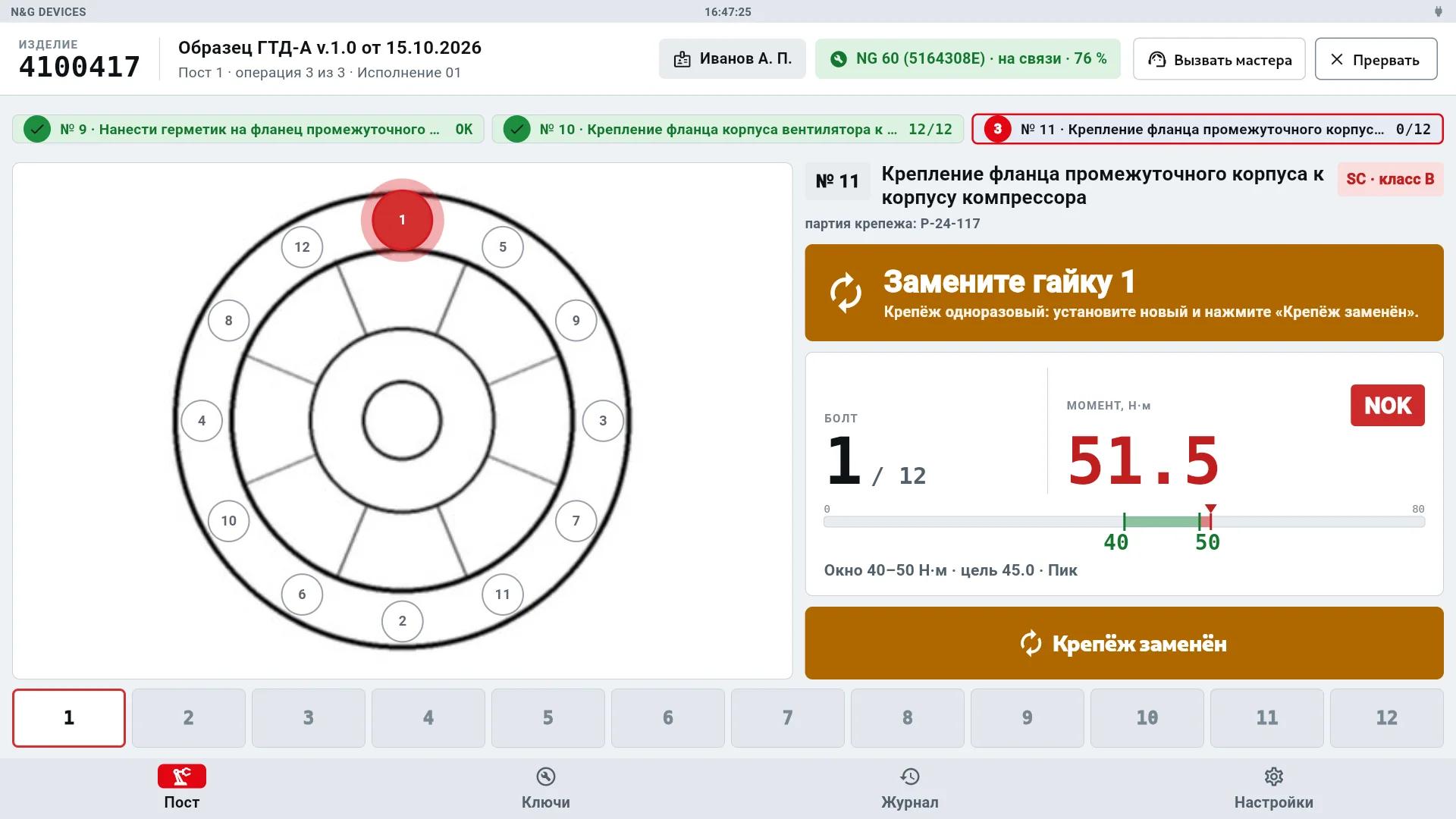Select bolt tile 5 in bottom strip
The height and width of the screenshot is (819, 1456).
coord(548,718)
